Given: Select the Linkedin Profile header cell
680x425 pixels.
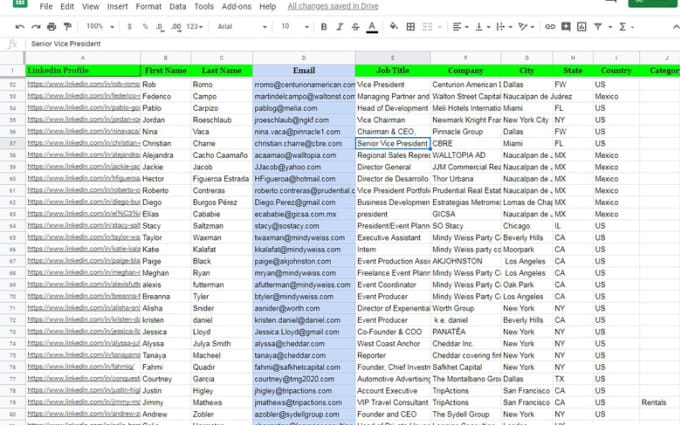Looking at the screenshot, I should pos(83,70).
